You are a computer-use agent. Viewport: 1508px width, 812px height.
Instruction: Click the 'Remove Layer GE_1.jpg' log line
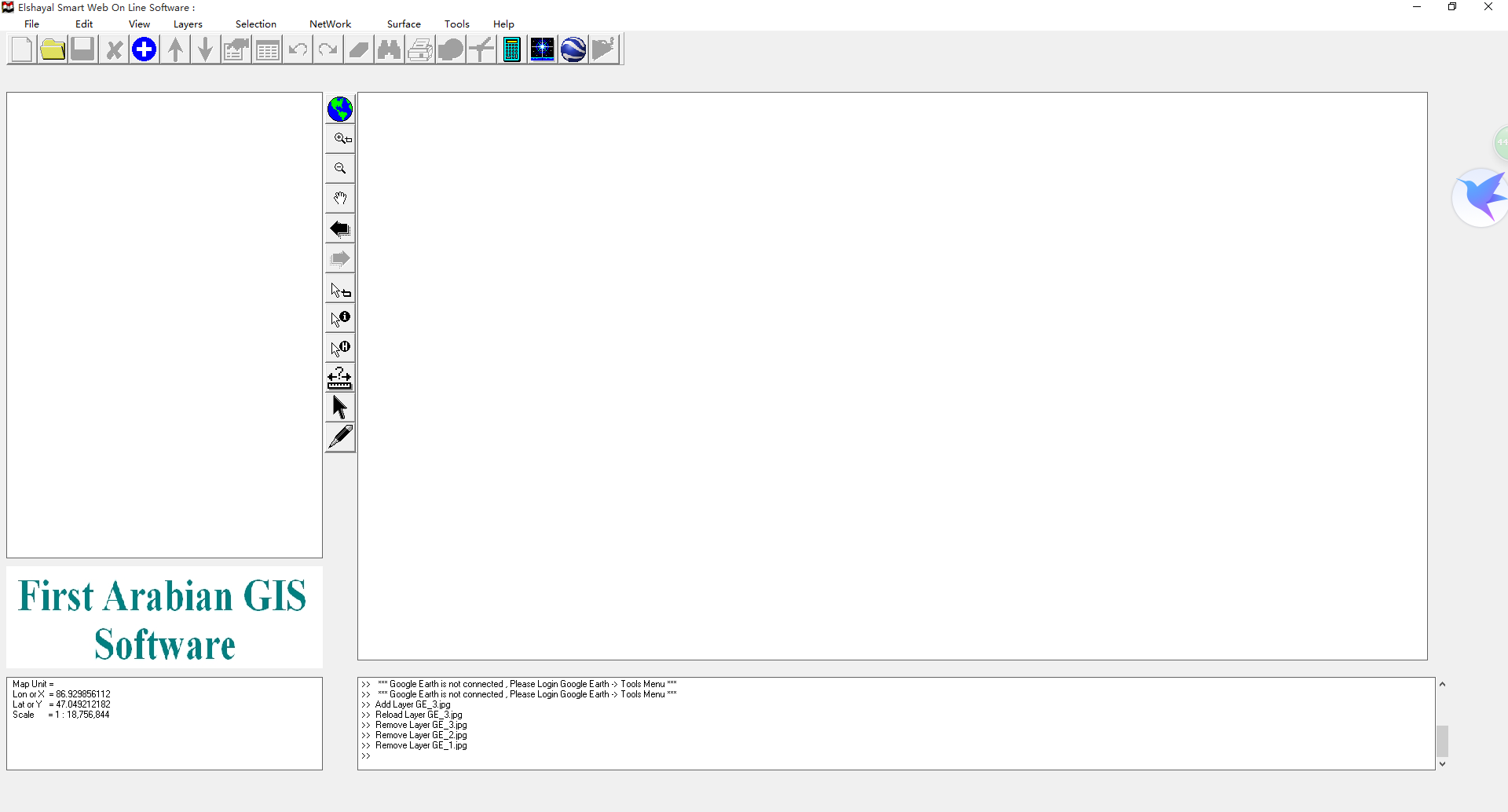point(421,745)
